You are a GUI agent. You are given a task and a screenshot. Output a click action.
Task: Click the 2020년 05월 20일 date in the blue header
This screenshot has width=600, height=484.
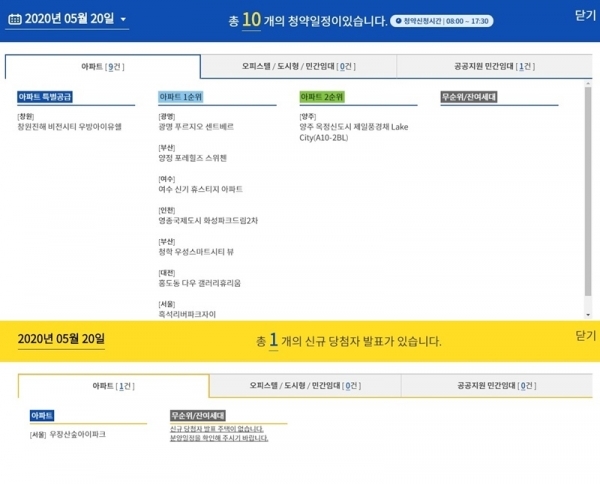69,19
